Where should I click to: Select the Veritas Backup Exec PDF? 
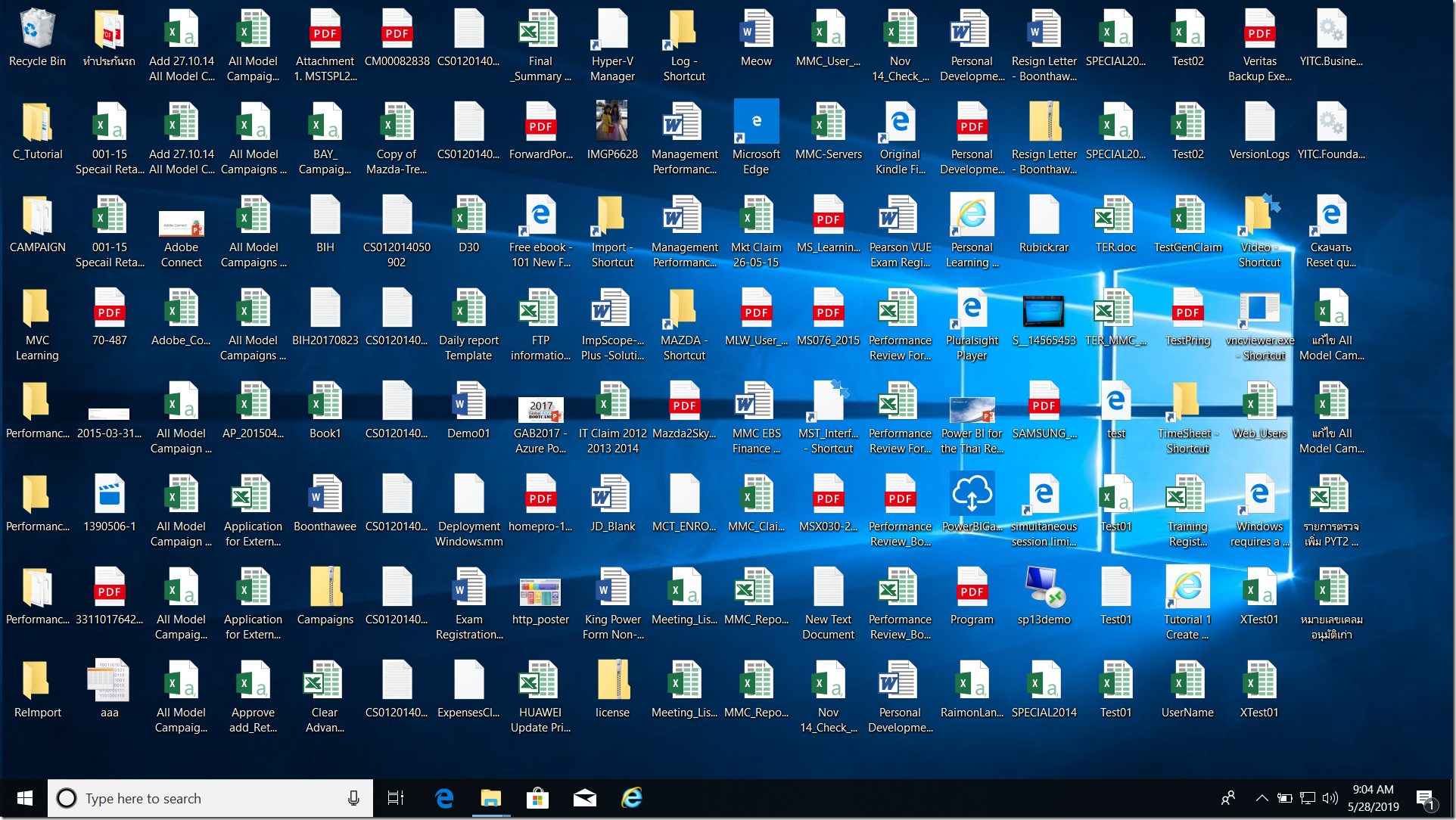[1259, 45]
